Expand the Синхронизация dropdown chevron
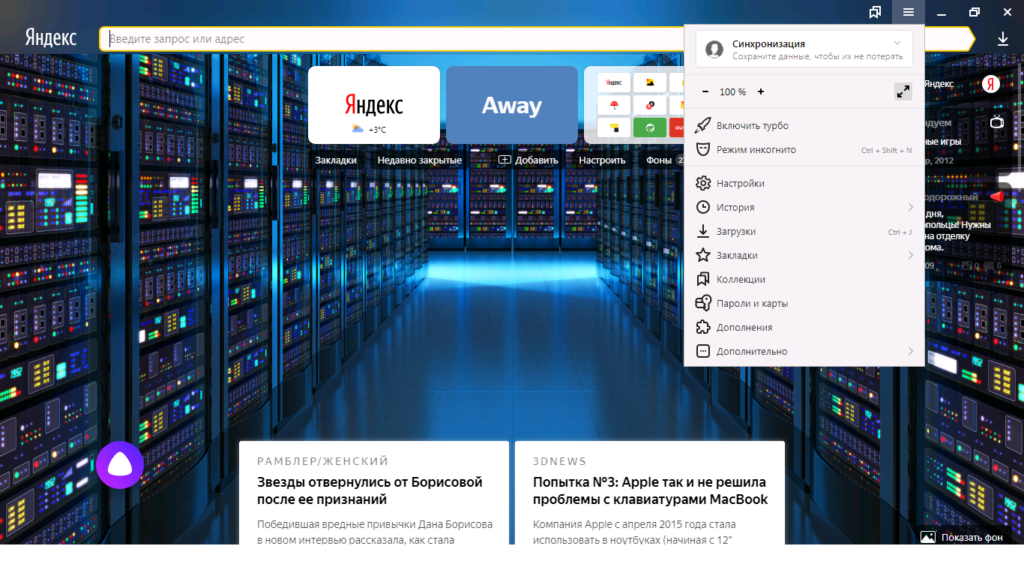The height and width of the screenshot is (576, 1024). click(897, 43)
